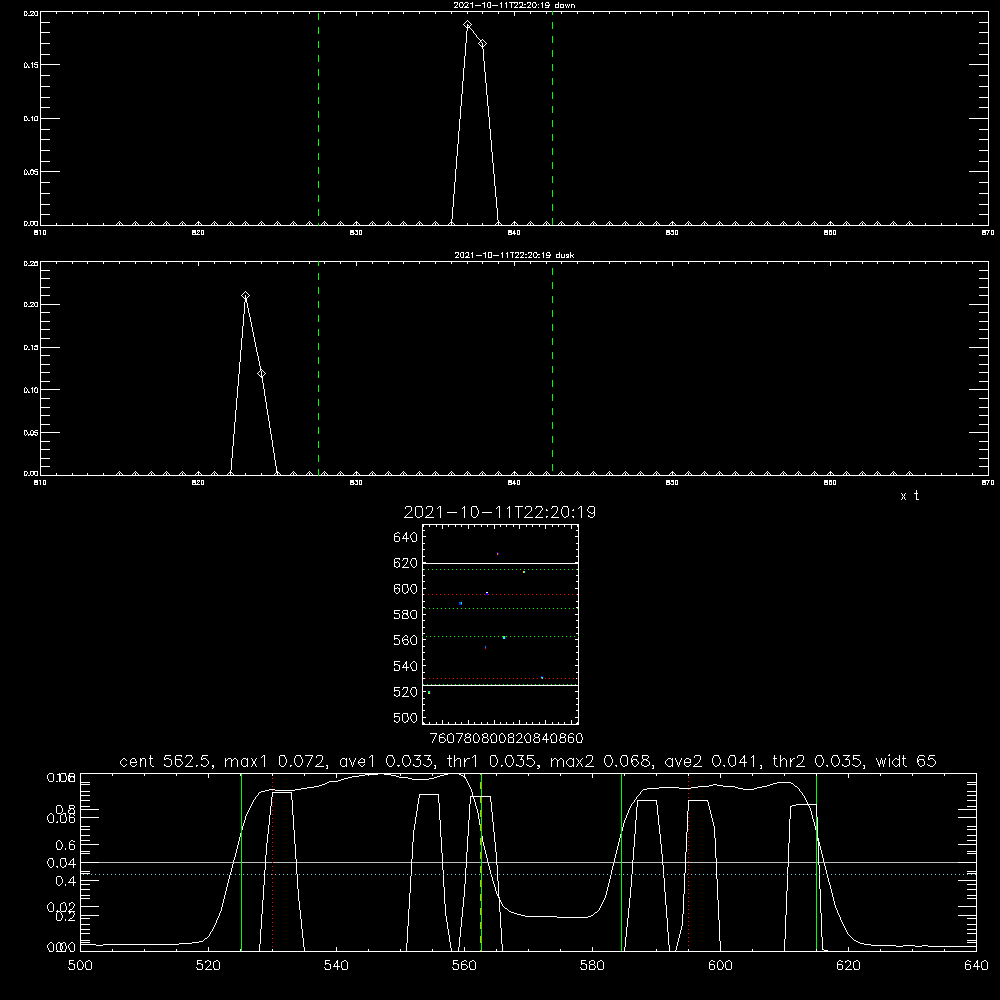The image size is (1000, 1000).
Task: Click the right green dashed line in the dawn plot
Action: 552,119
